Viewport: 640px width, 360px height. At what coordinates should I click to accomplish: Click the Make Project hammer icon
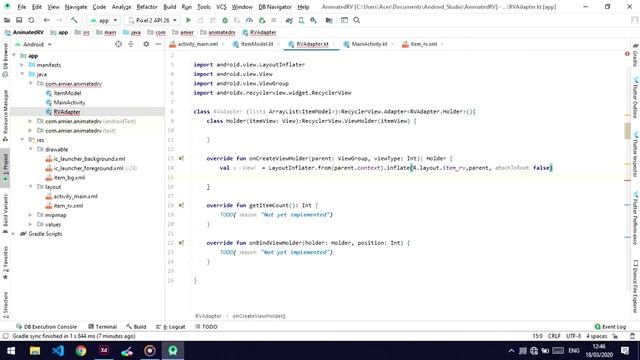point(74,20)
